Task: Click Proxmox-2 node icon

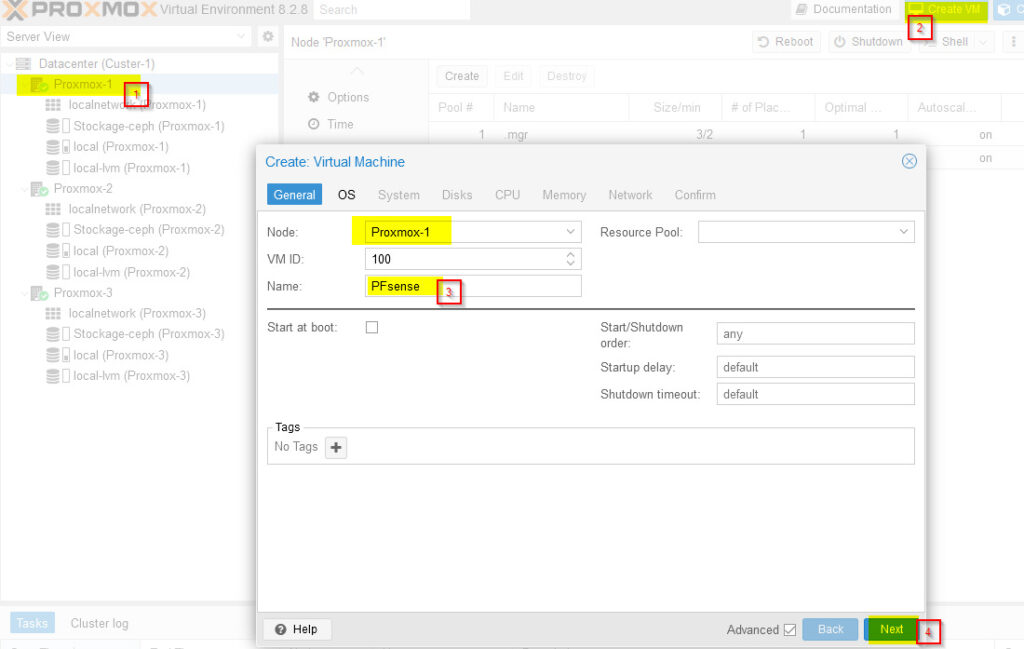Action: tap(39, 189)
